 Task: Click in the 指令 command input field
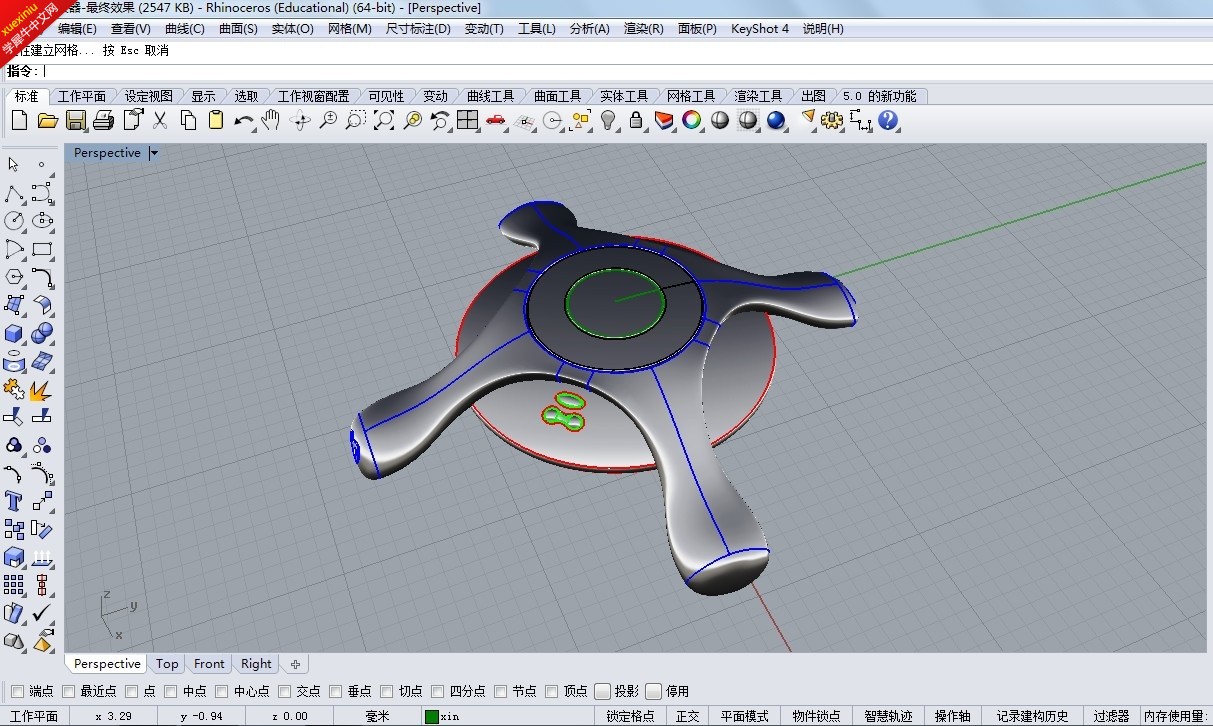(625, 71)
